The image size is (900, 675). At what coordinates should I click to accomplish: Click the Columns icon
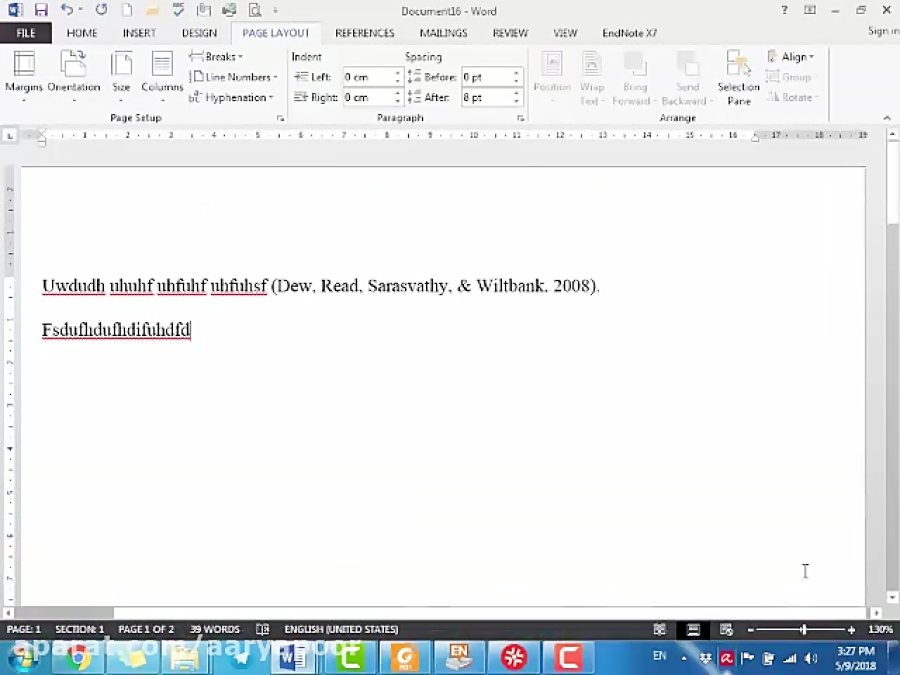tap(162, 73)
